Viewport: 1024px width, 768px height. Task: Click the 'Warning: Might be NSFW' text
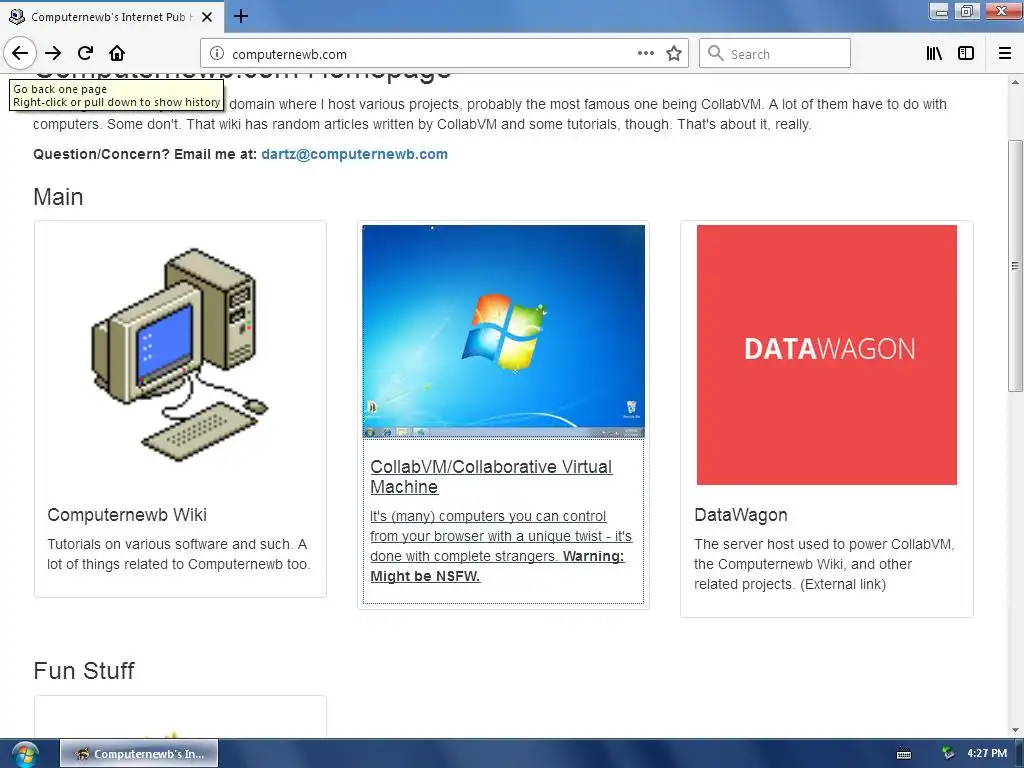click(497, 566)
